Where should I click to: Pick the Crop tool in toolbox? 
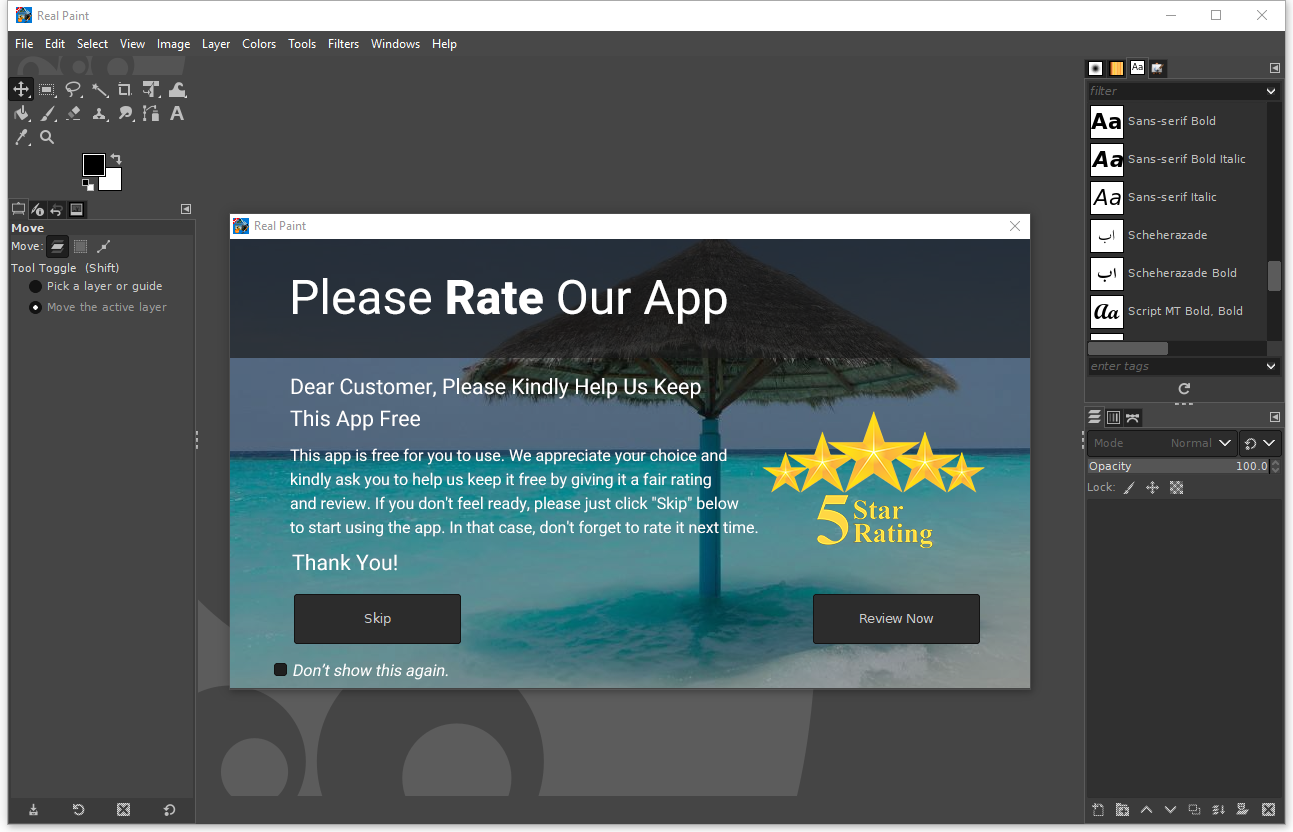pyautogui.click(x=125, y=90)
